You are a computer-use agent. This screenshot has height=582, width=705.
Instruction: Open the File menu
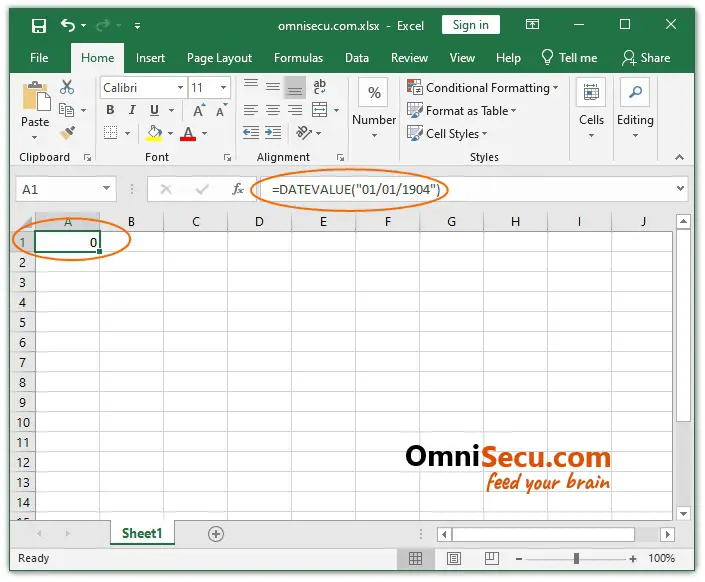click(39, 58)
